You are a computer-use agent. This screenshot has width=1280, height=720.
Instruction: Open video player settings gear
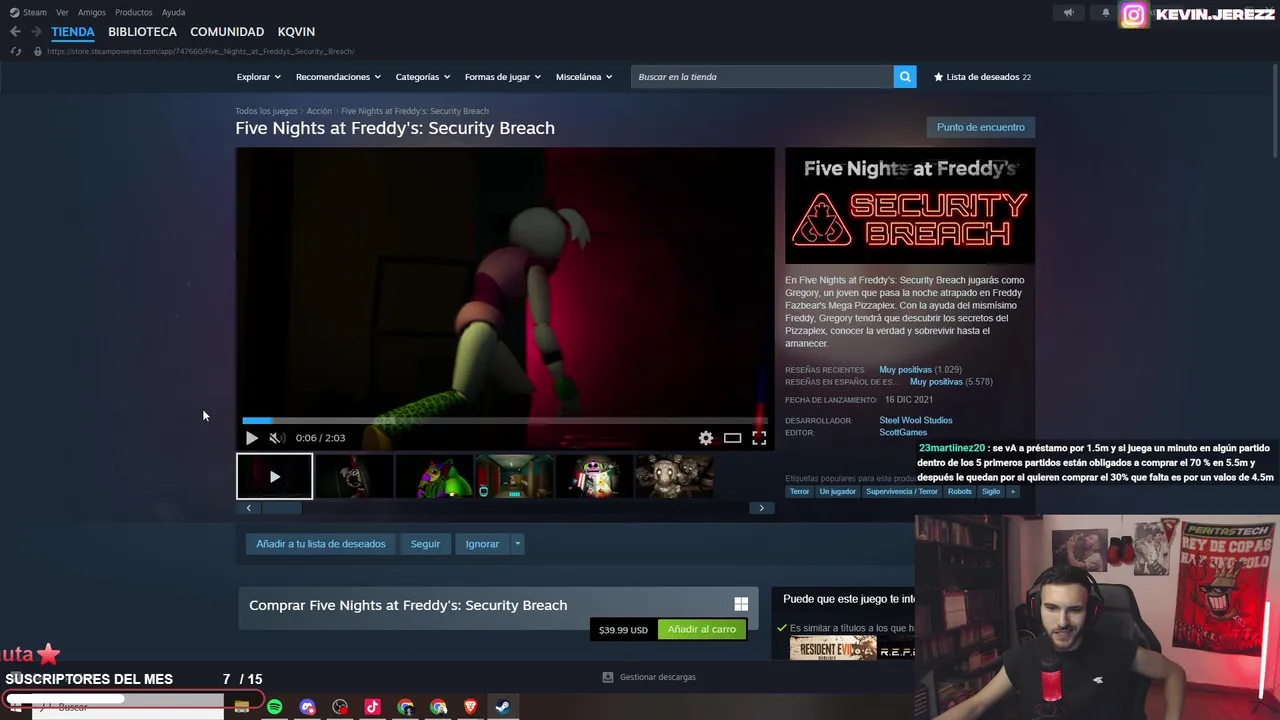click(706, 438)
